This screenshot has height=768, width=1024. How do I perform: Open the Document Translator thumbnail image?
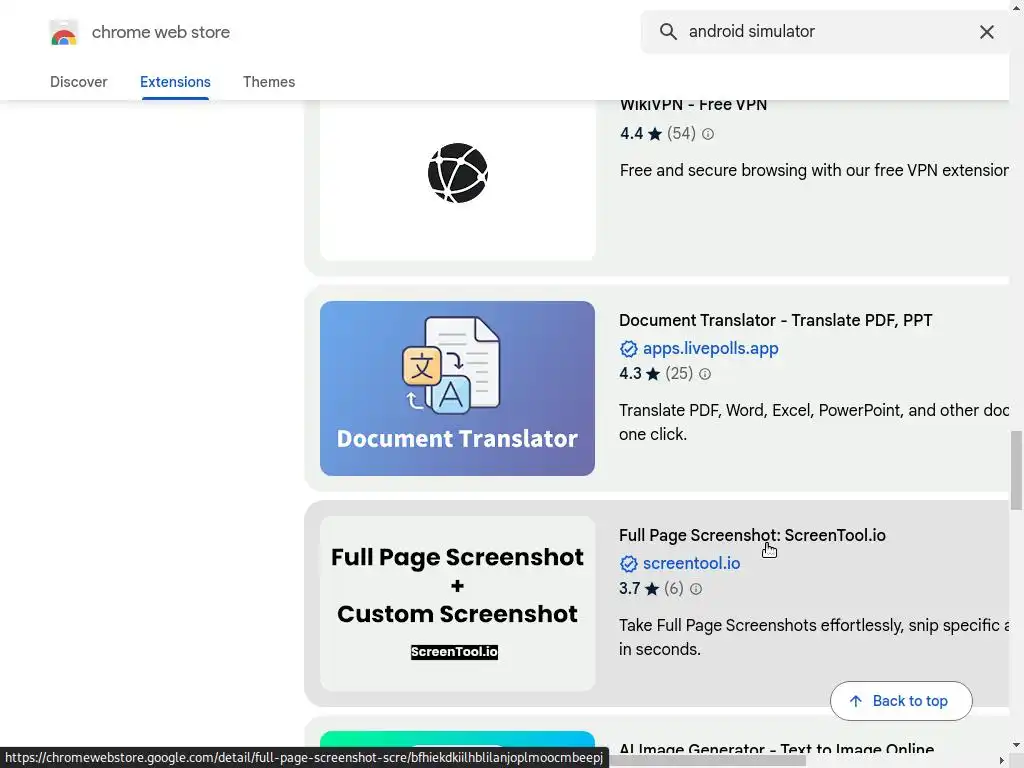tap(457, 388)
